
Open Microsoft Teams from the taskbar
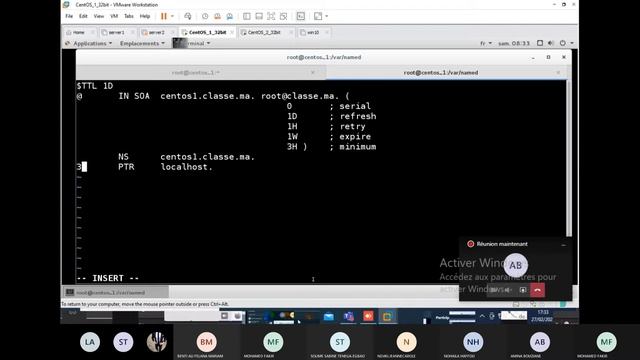349,316
